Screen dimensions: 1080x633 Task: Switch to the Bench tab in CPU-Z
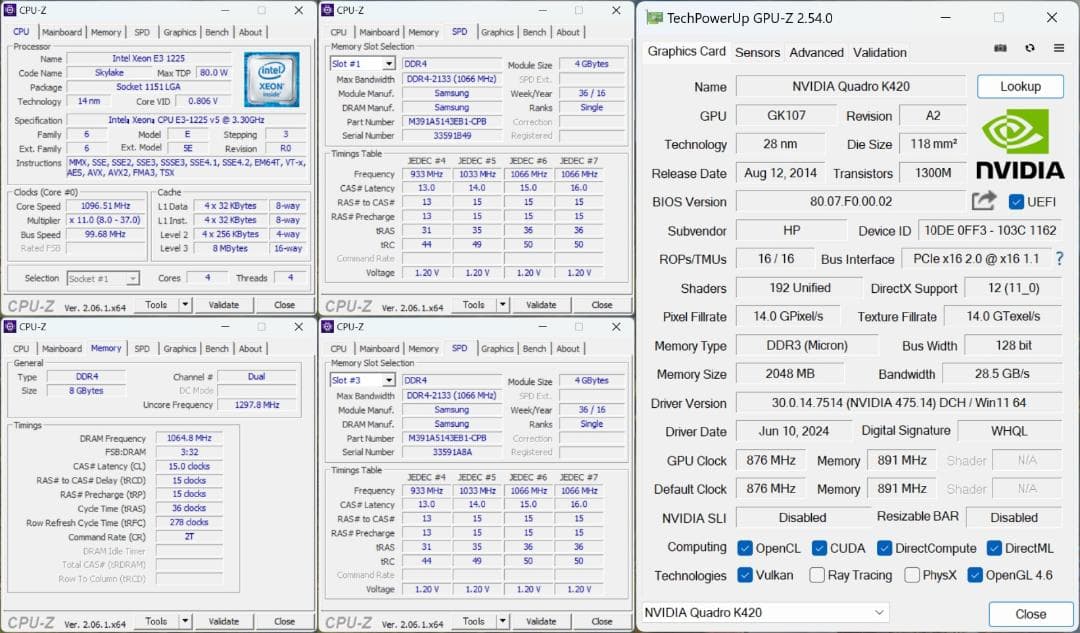(x=217, y=31)
